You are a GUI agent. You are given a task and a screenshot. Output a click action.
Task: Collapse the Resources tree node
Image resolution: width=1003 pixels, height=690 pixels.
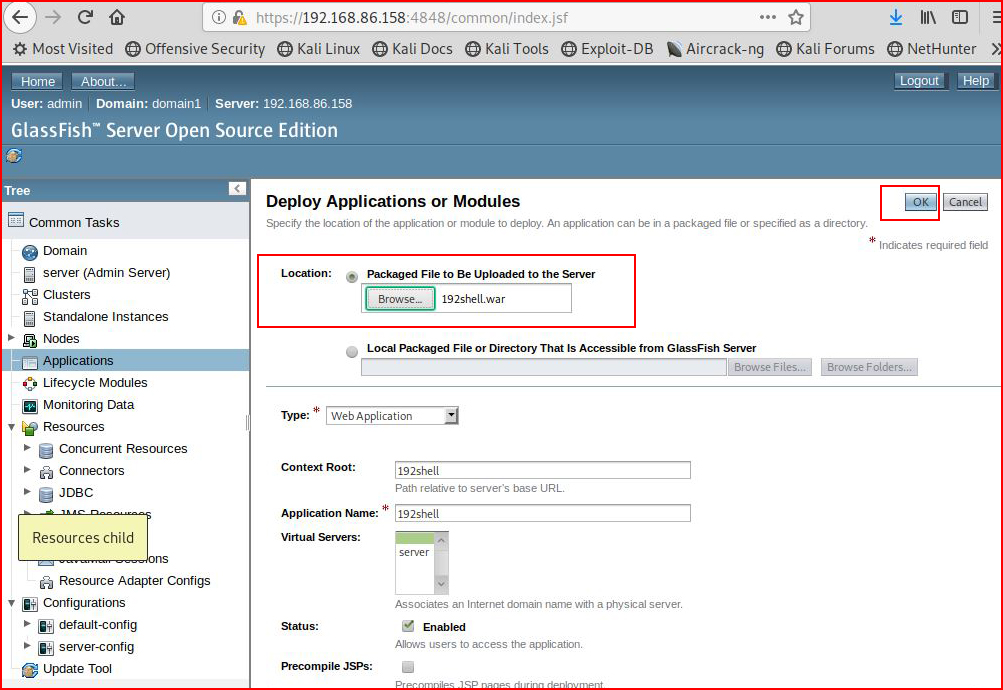[11, 426]
